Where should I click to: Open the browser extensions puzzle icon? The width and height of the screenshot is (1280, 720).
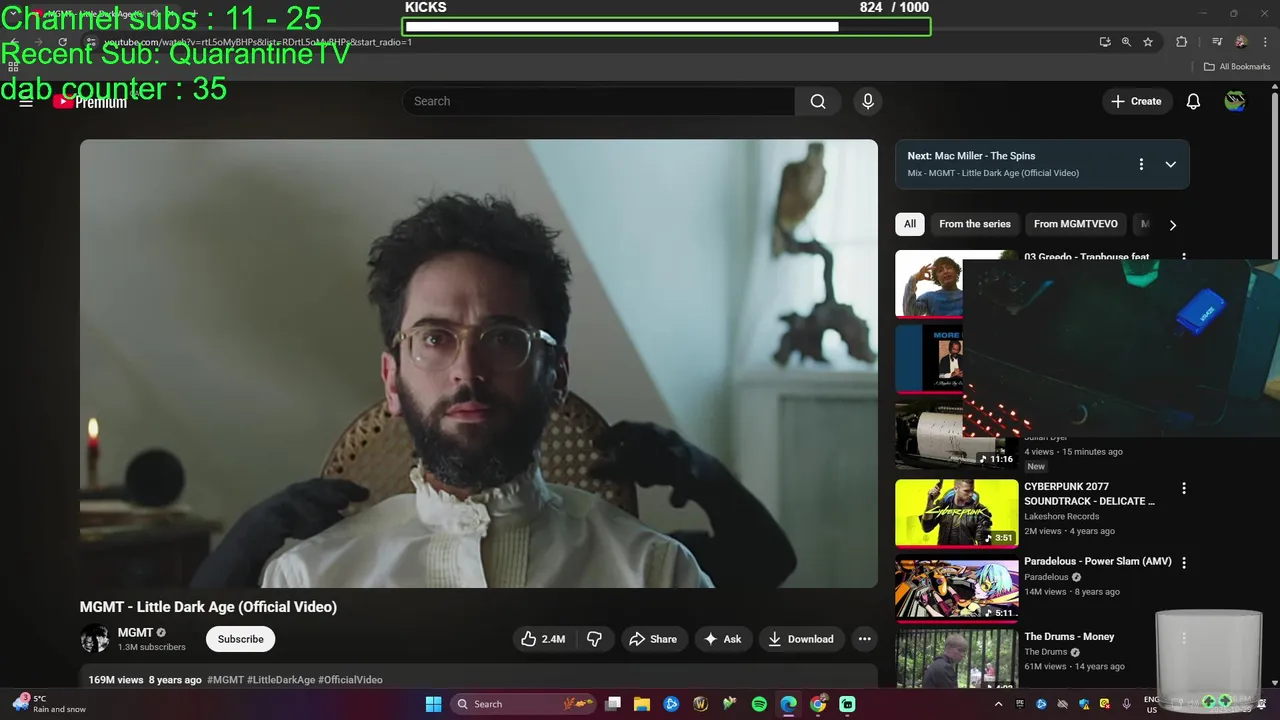tap(1182, 42)
